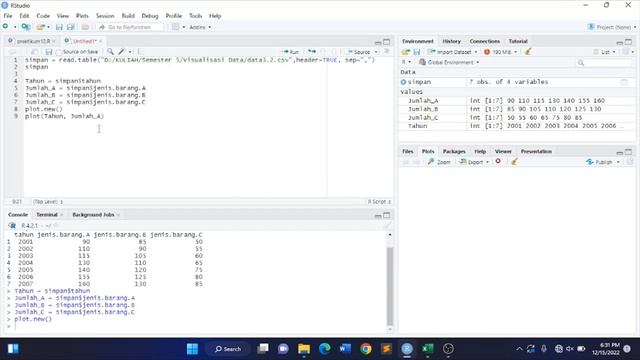Open the New File dropdown arrow

[15, 27]
